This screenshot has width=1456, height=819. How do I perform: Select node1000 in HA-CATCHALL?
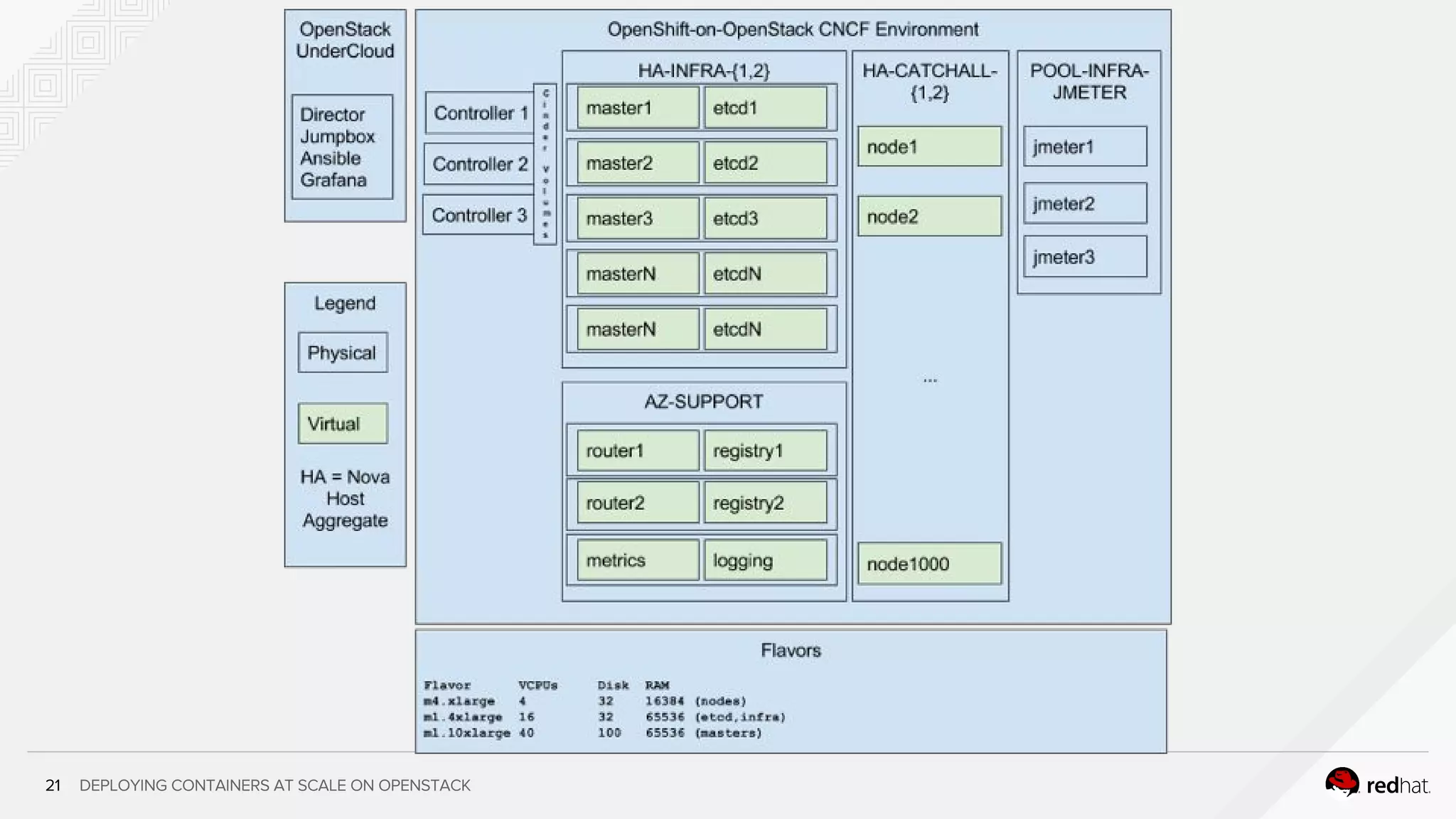(929, 564)
